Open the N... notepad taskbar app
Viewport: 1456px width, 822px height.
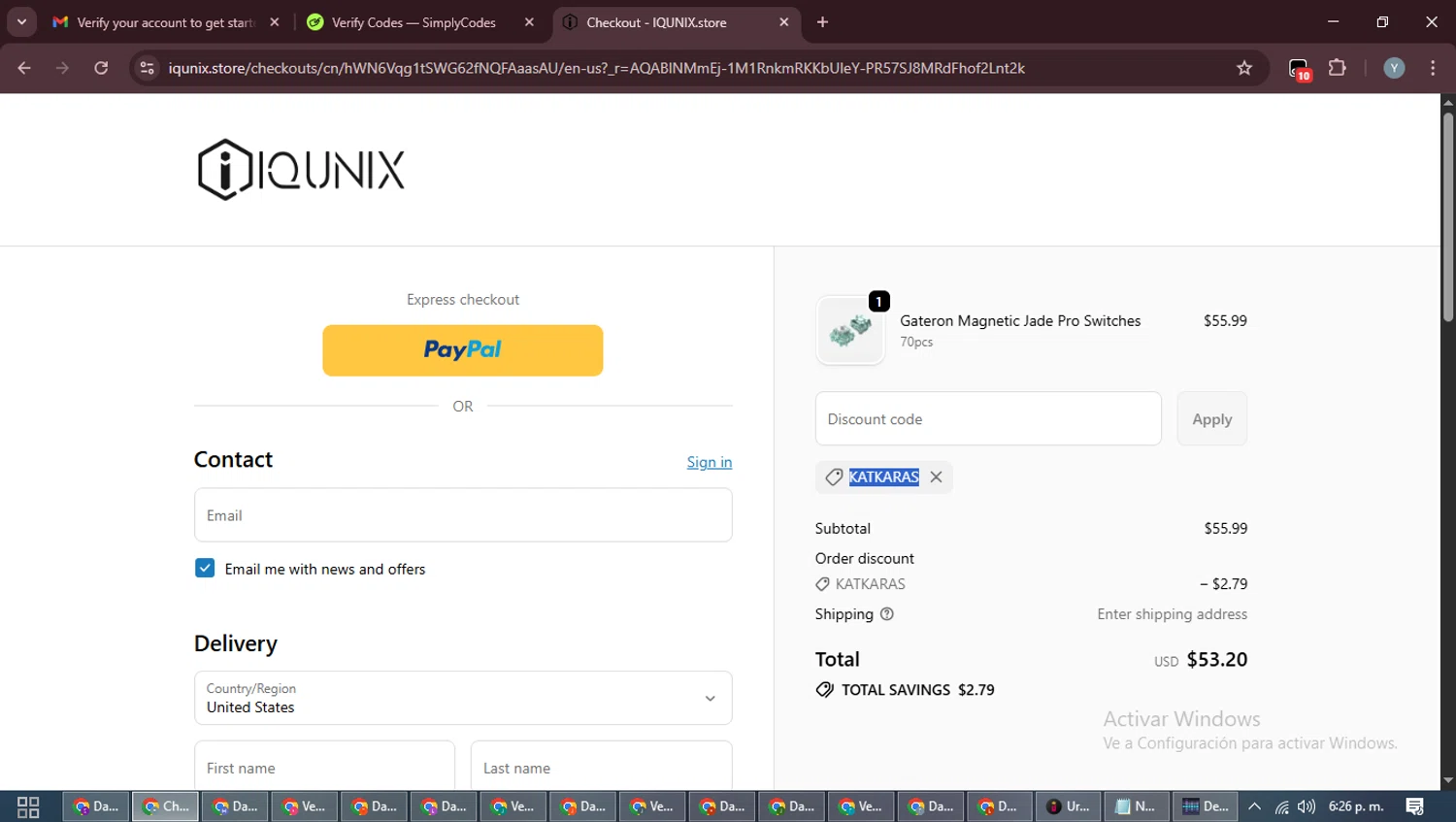(1136, 806)
